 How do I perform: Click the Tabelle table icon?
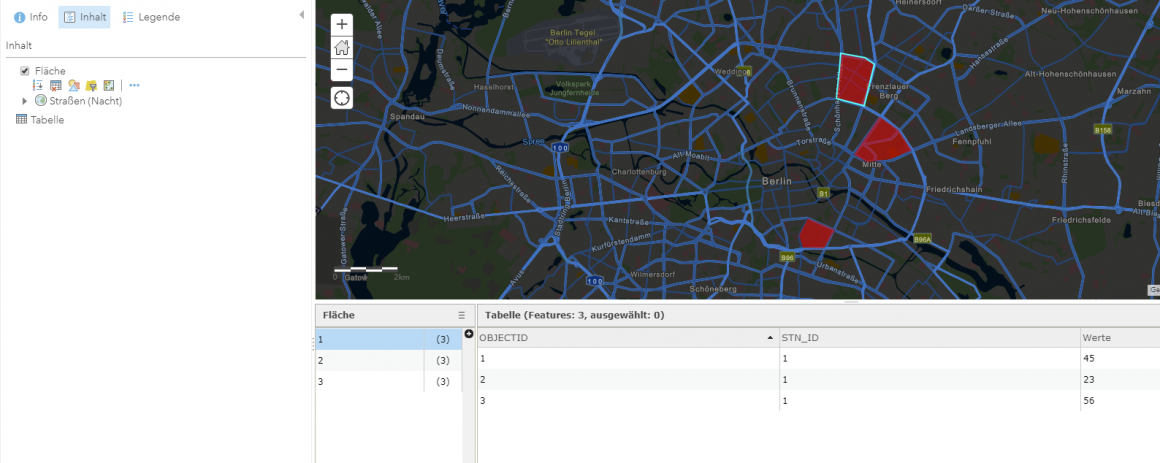click(x=21, y=120)
